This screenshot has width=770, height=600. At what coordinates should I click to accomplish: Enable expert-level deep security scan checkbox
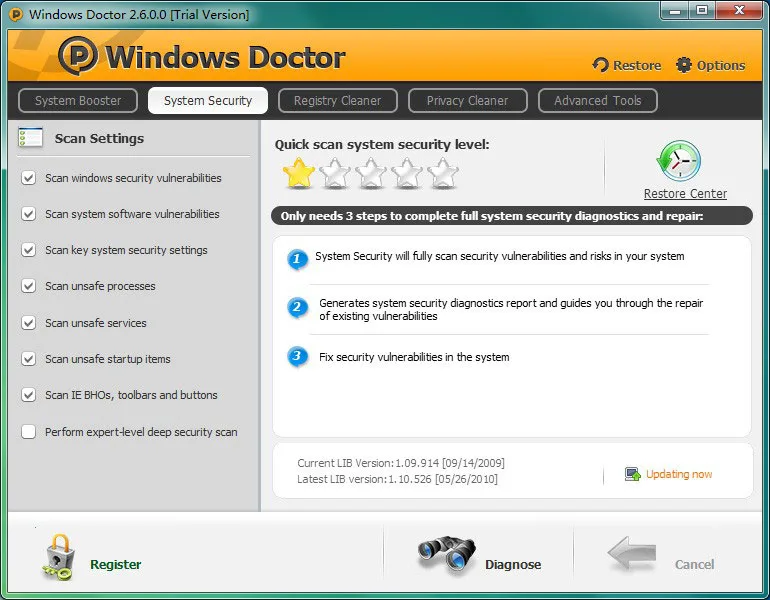coord(28,432)
